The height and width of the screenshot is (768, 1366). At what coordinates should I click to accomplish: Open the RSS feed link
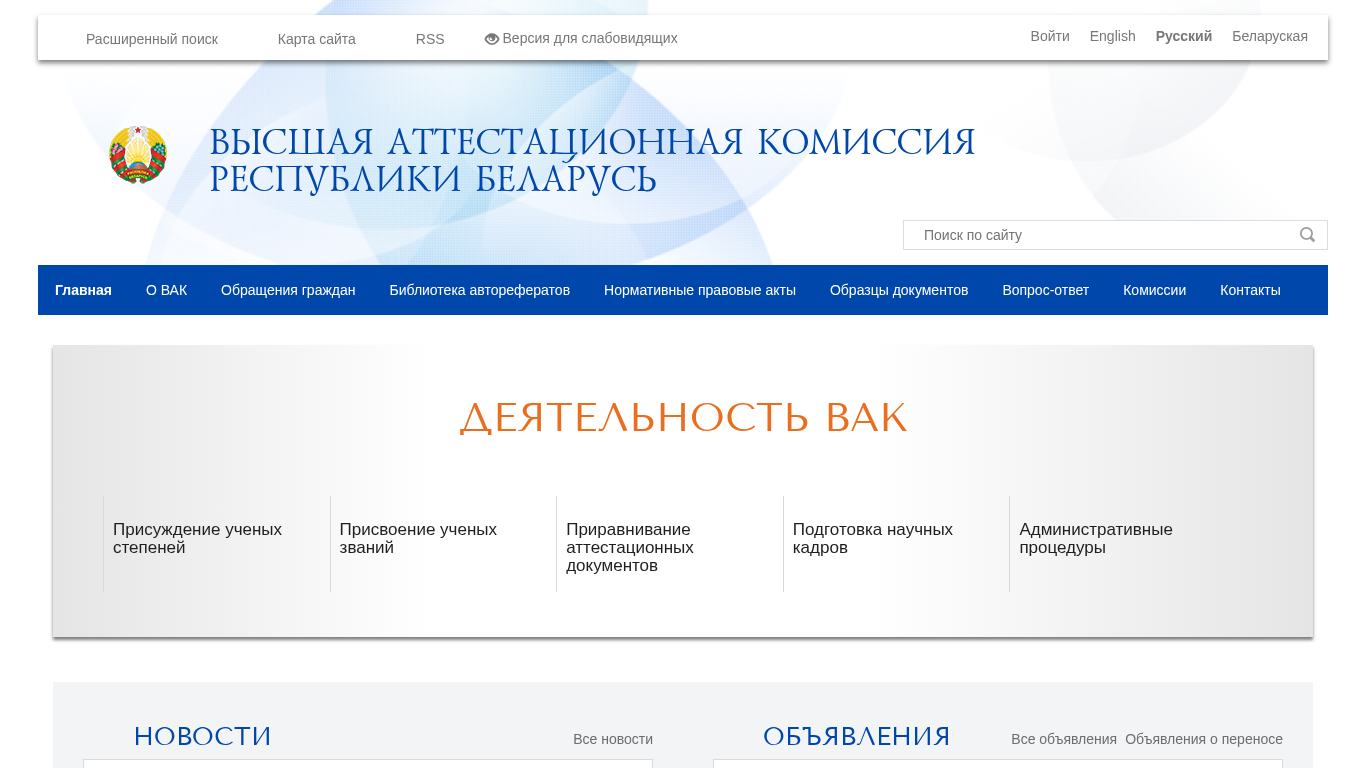click(x=430, y=39)
